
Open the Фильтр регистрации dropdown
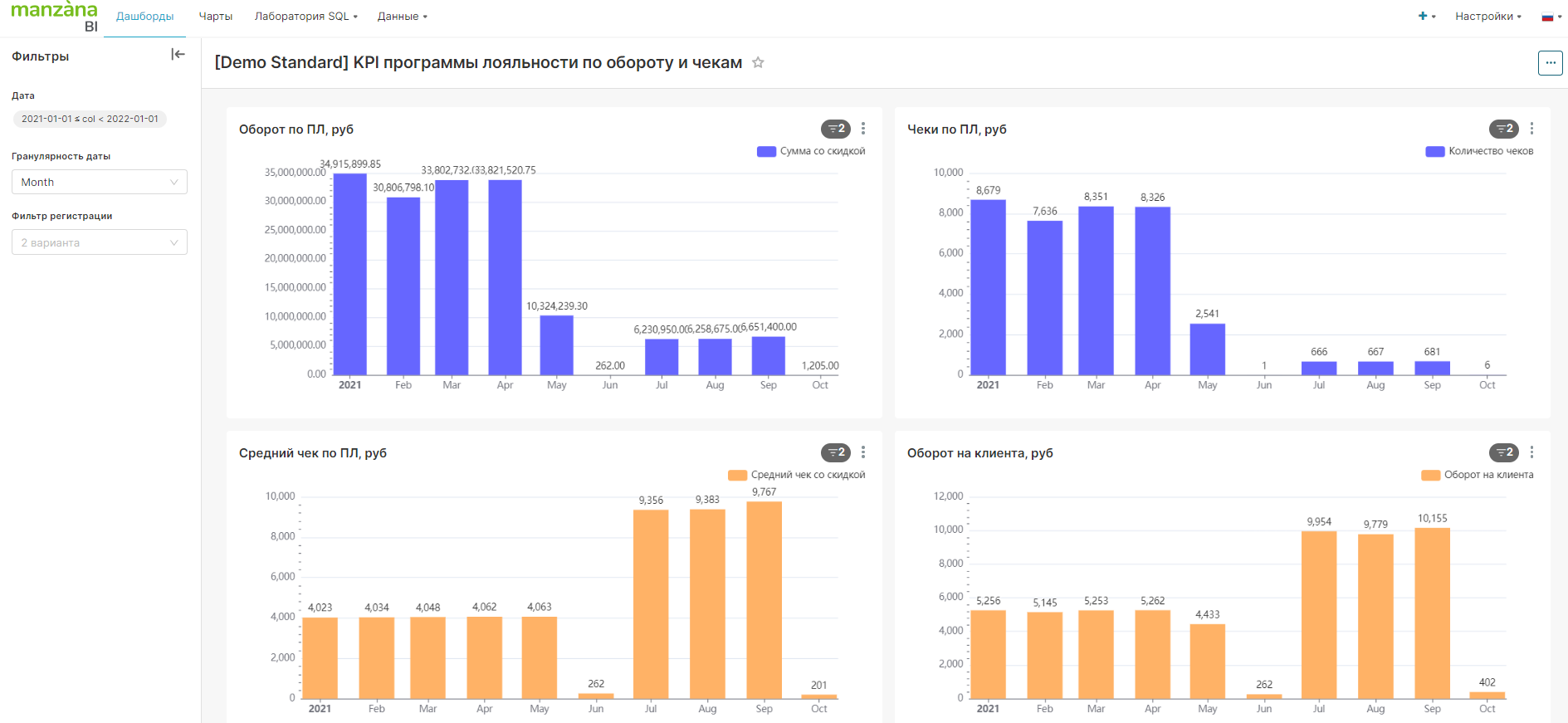[x=100, y=242]
